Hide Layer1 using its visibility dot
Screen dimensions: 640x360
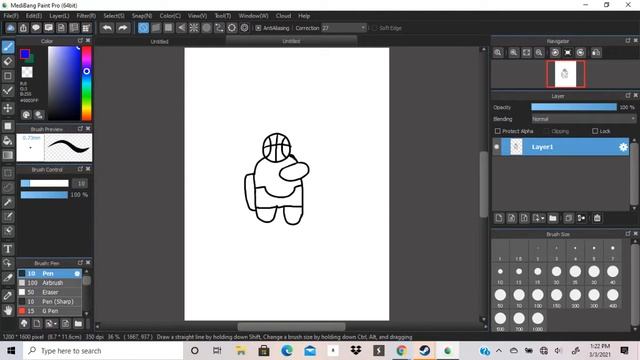click(x=496, y=147)
